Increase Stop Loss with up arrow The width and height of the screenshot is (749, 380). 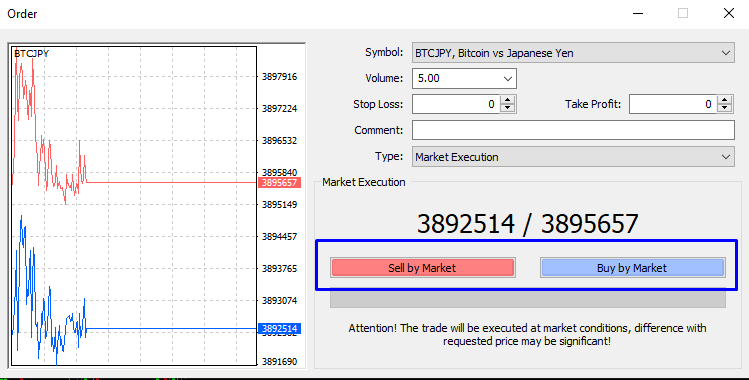click(x=508, y=100)
